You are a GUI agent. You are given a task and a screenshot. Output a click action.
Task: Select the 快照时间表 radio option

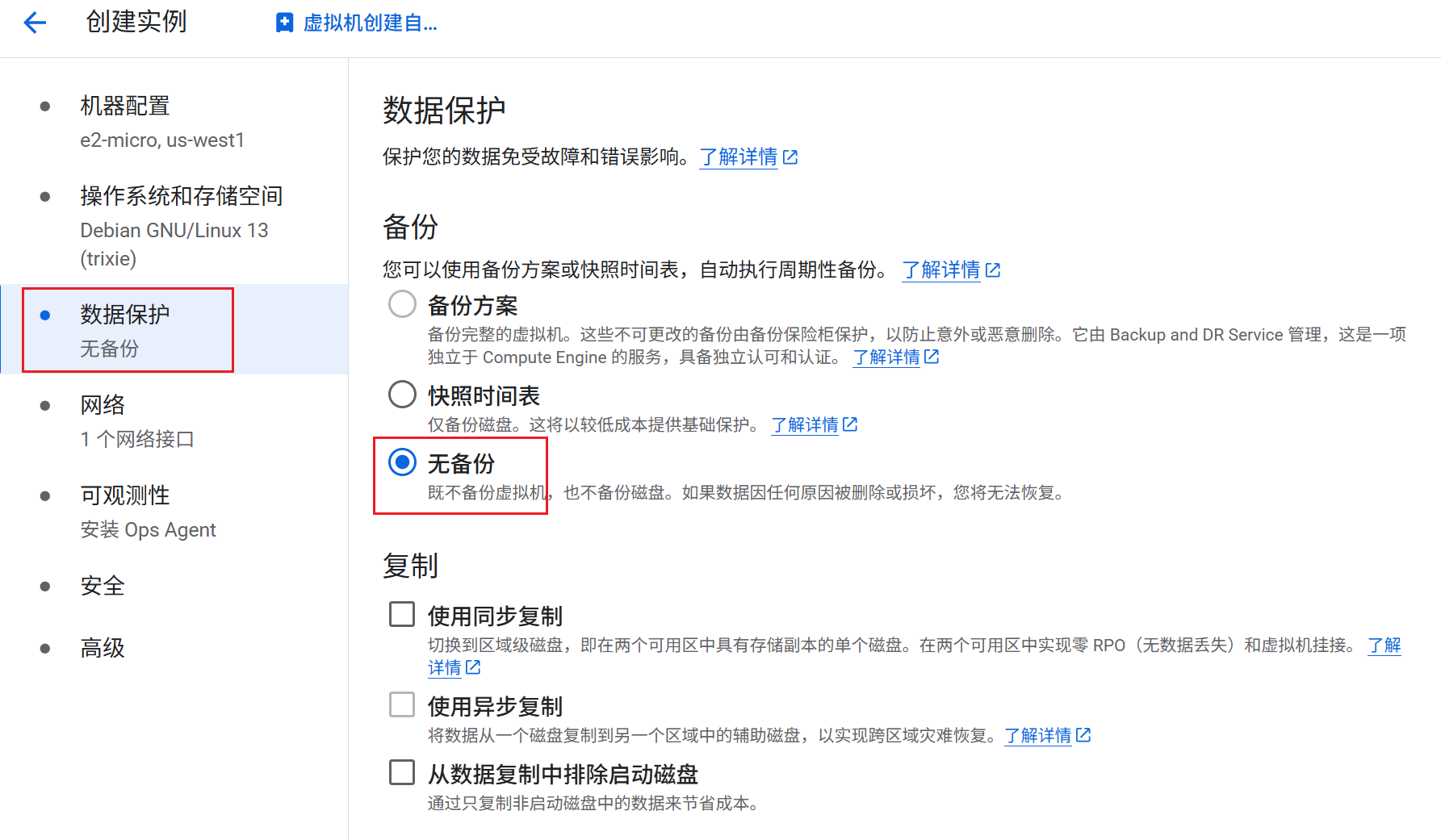(402, 395)
